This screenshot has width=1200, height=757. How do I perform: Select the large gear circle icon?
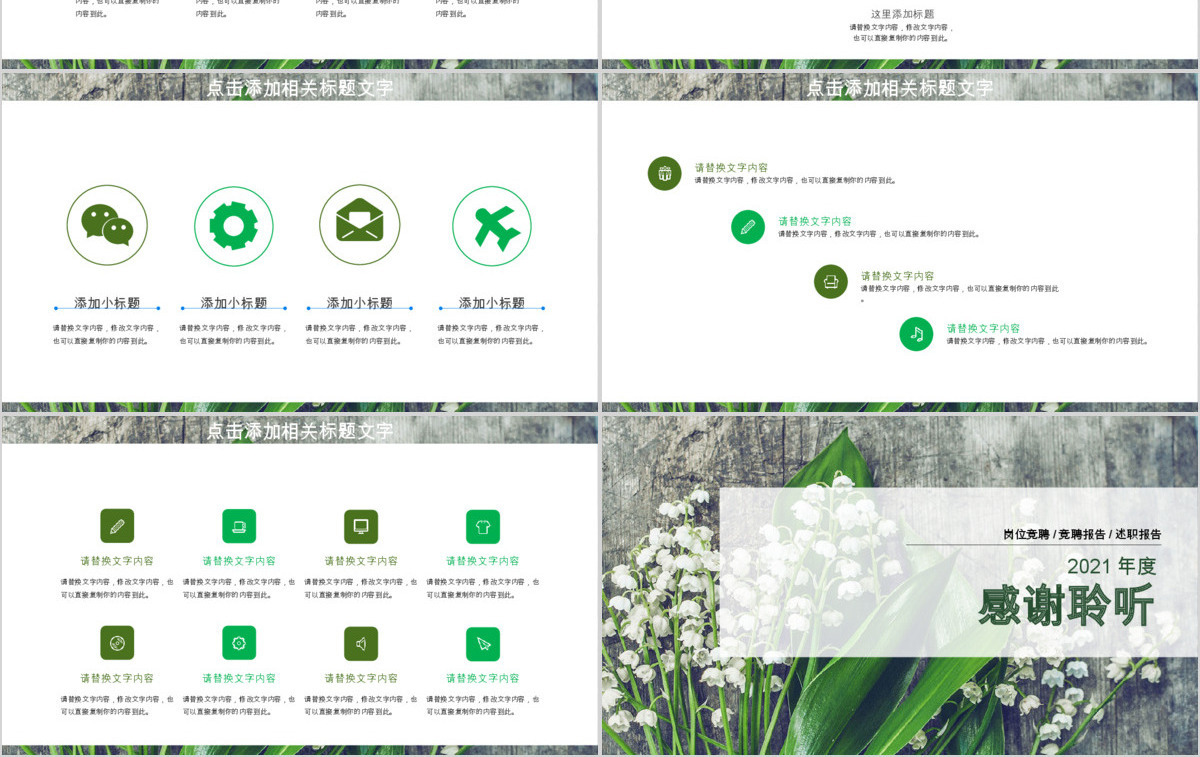pyautogui.click(x=234, y=226)
